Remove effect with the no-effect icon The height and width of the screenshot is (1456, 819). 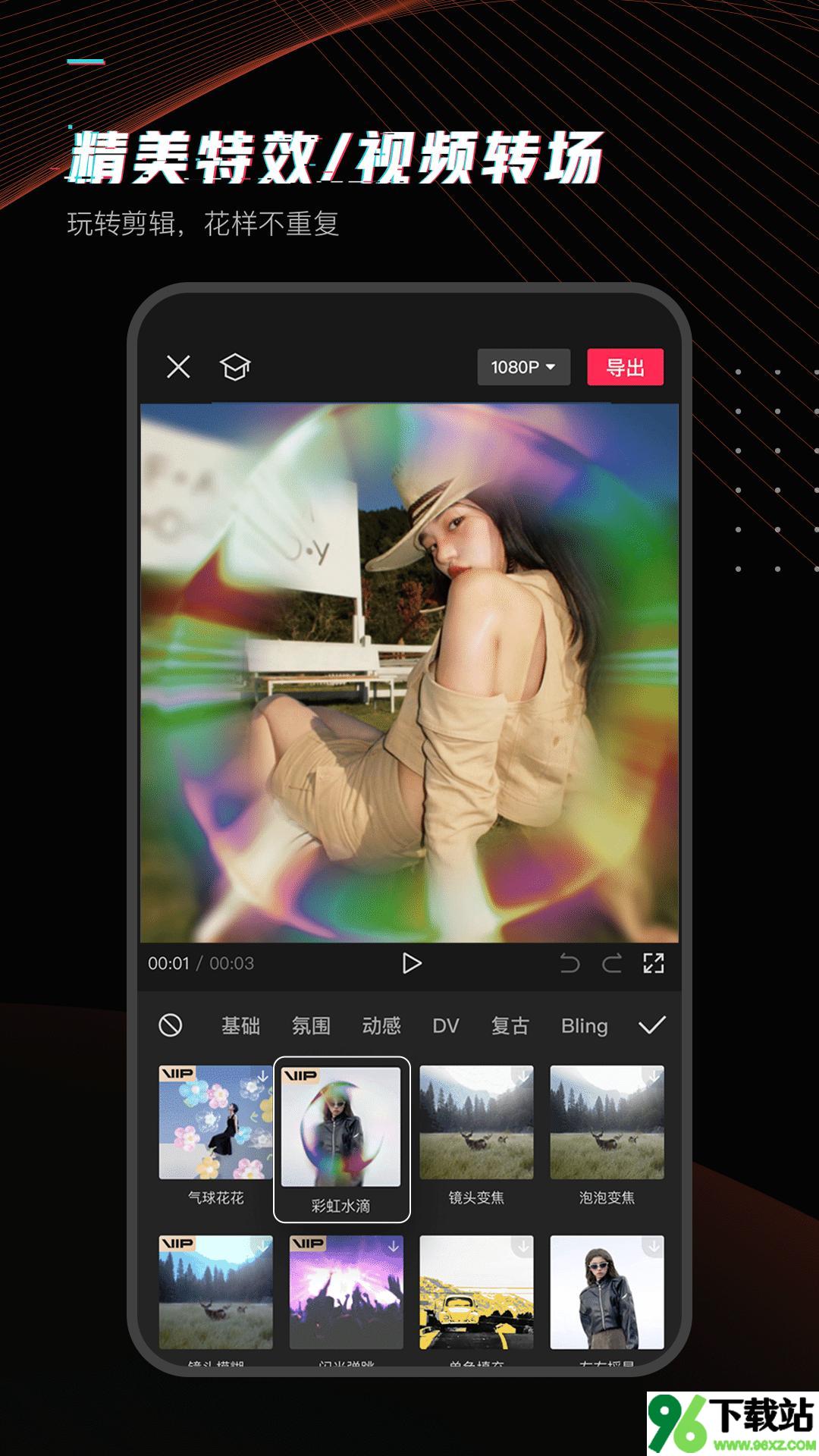tap(171, 1025)
